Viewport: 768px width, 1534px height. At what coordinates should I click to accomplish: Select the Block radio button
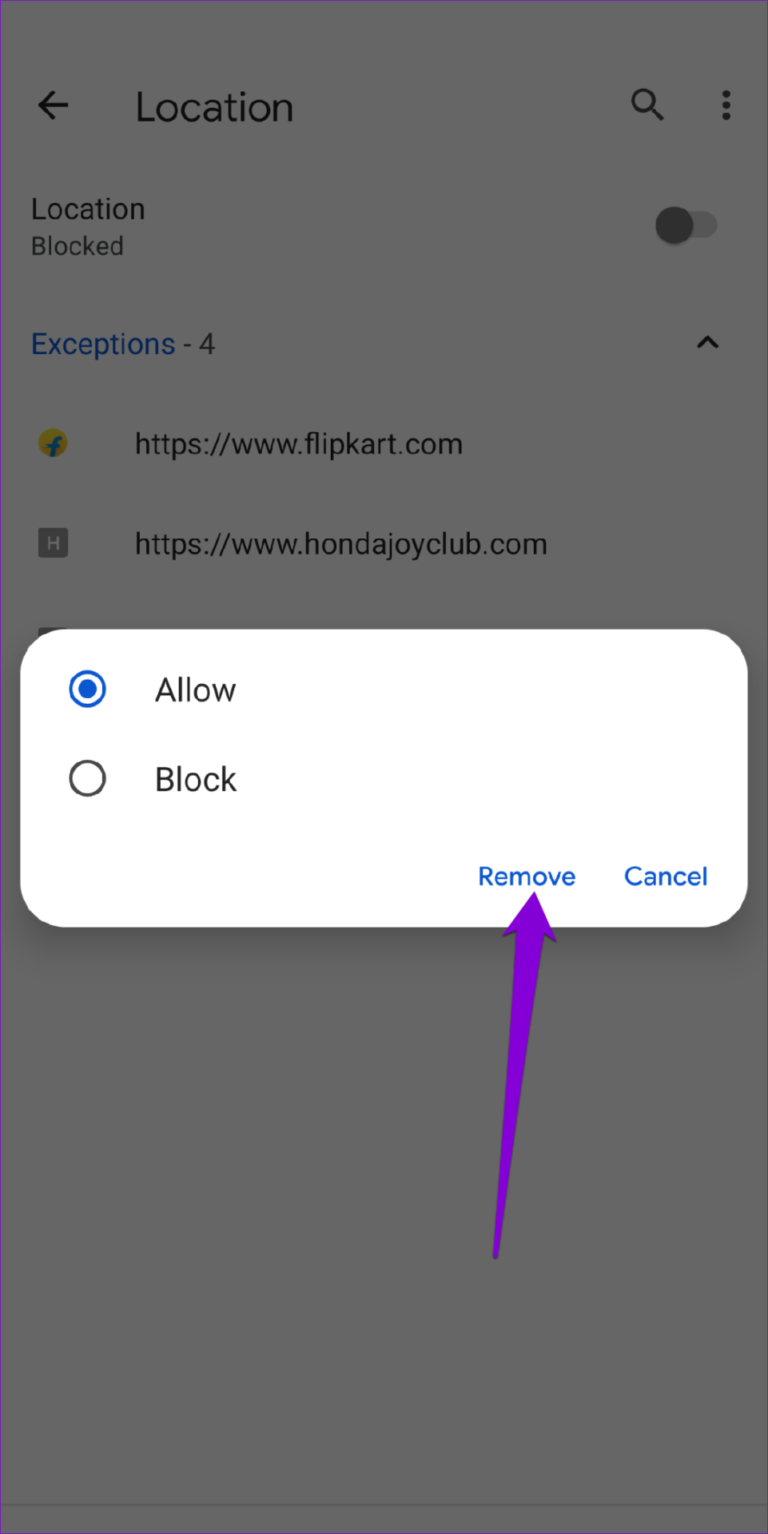pyautogui.click(x=87, y=778)
